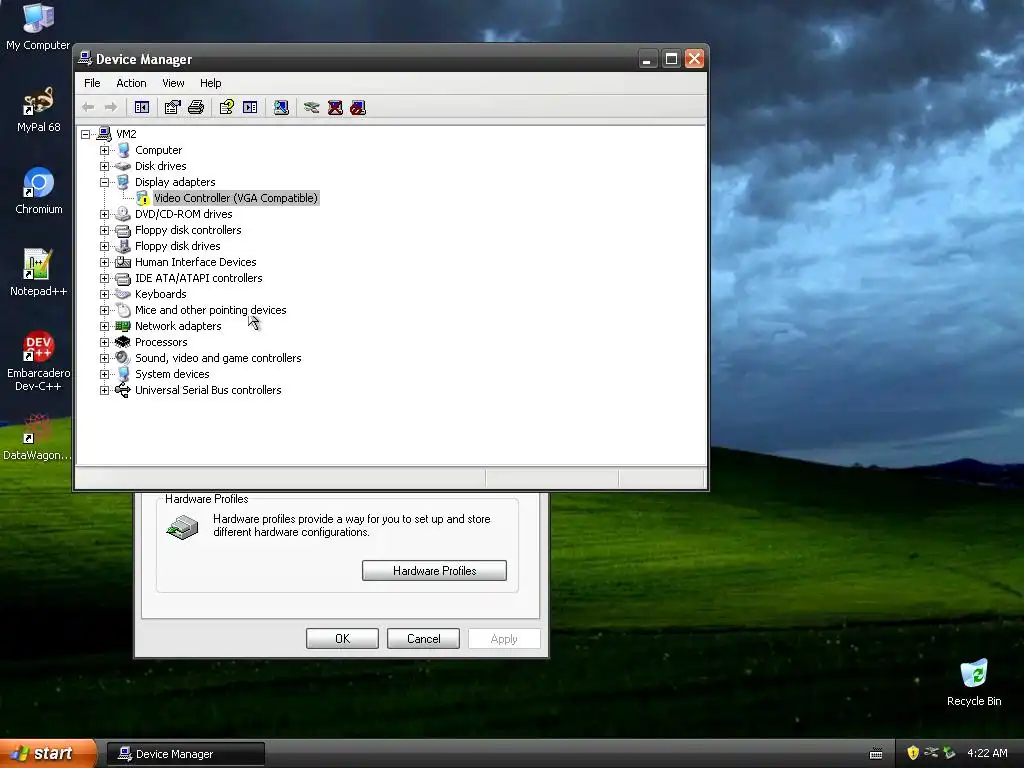Image resolution: width=1024 pixels, height=768 pixels.
Task: Select the Chromium desktop shortcut
Action: pyautogui.click(x=39, y=191)
